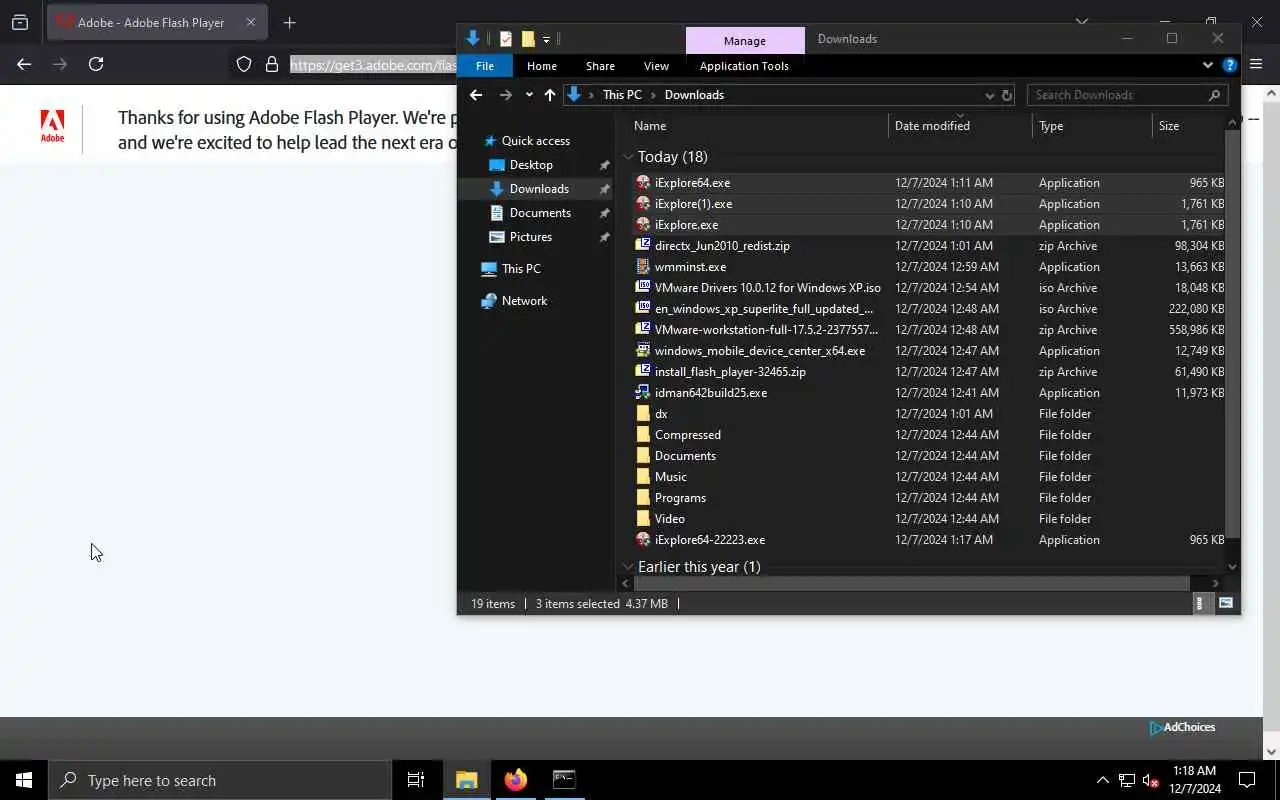Click the Search Downloads field
Image resolution: width=1280 pixels, height=800 pixels.
tap(1127, 95)
